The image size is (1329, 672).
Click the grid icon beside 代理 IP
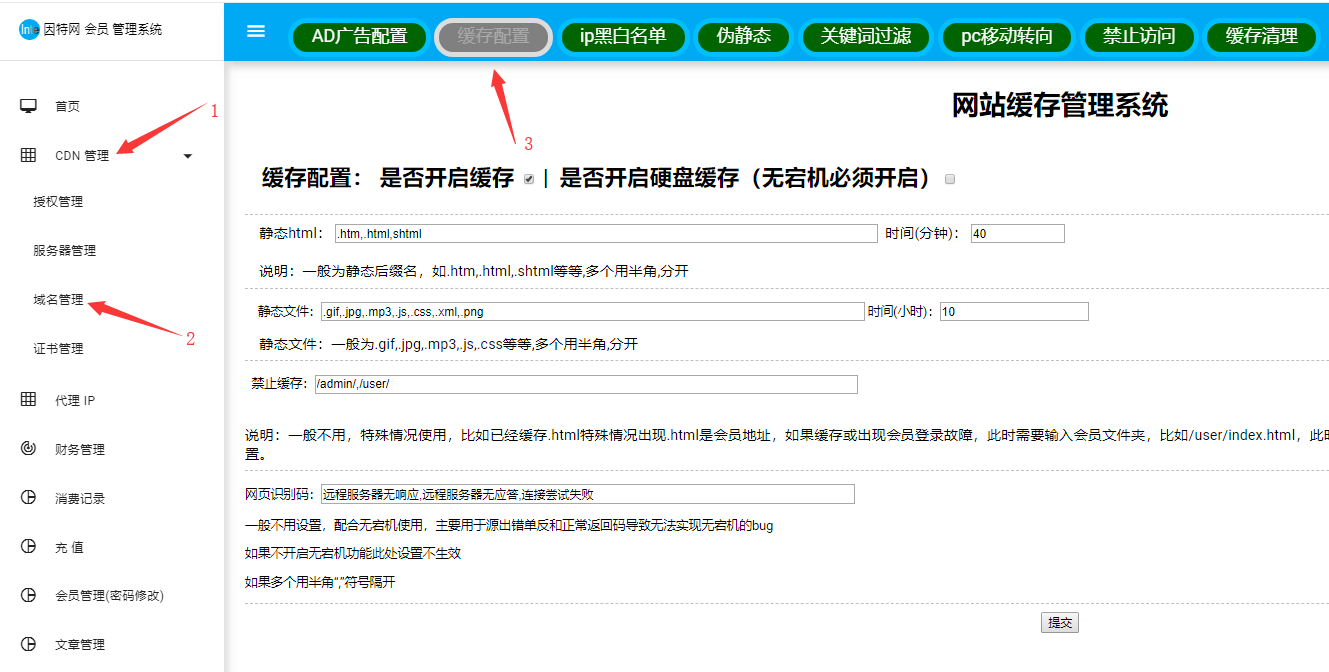click(x=29, y=400)
